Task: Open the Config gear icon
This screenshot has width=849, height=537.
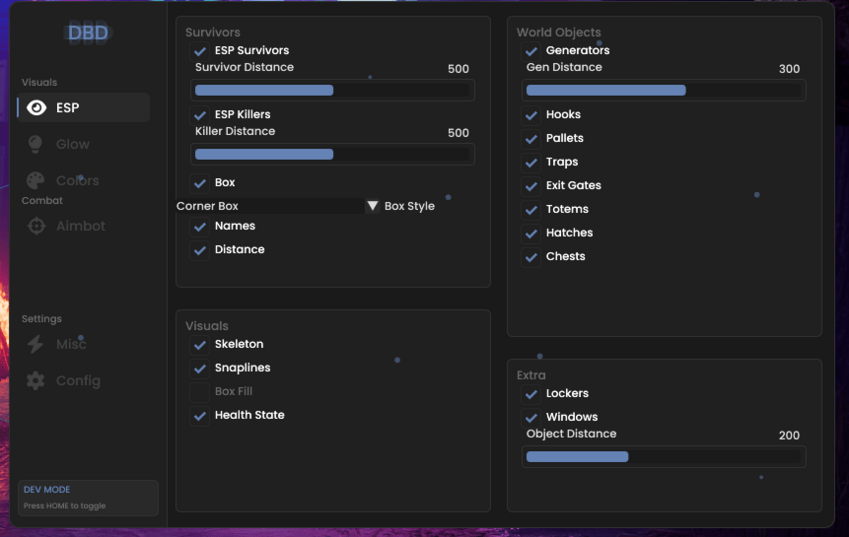Action: tap(36, 381)
